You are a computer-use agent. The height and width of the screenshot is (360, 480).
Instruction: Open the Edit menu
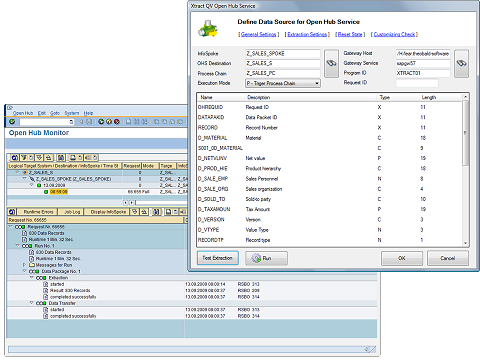[x=42, y=113]
